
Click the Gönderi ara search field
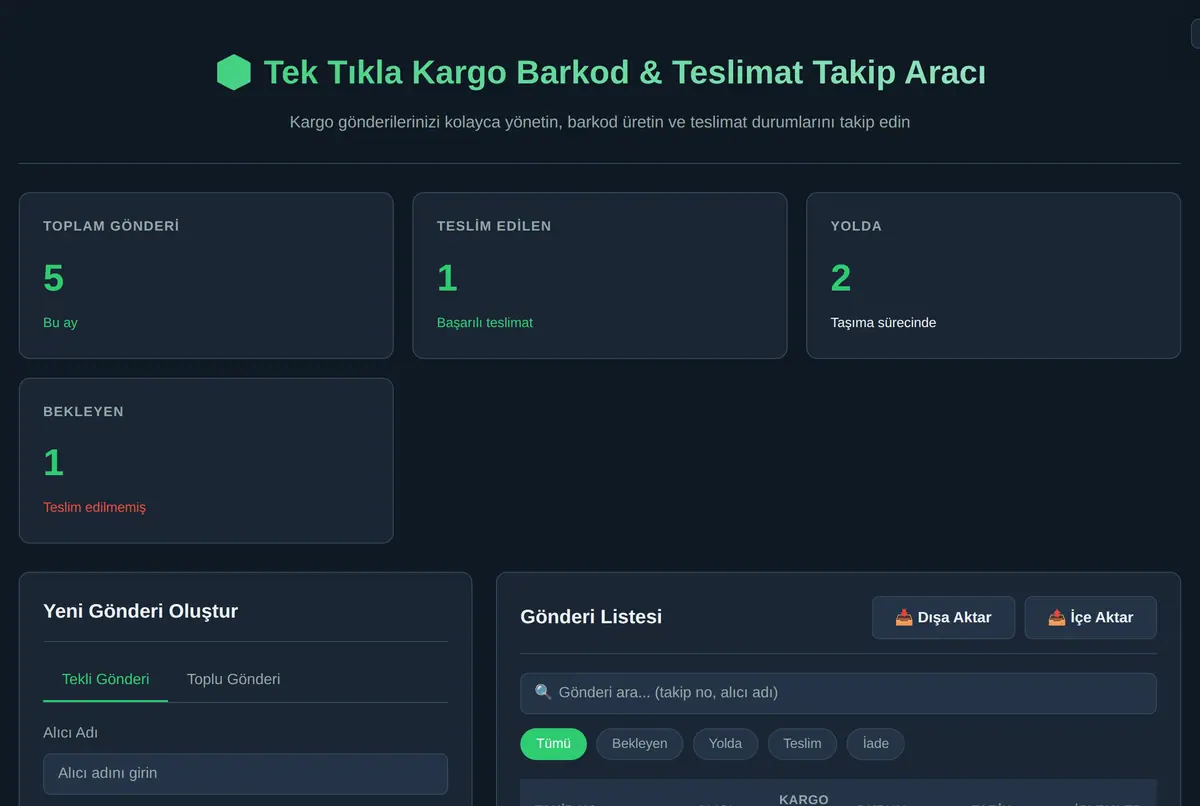(x=838, y=693)
